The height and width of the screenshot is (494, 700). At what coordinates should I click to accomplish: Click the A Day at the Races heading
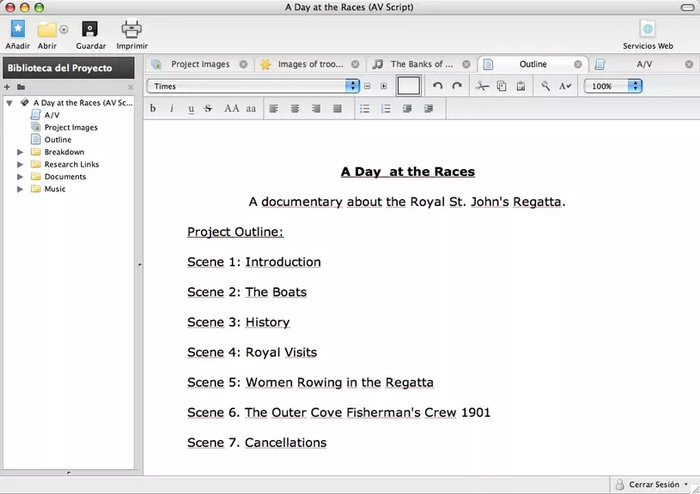pyautogui.click(x=408, y=172)
